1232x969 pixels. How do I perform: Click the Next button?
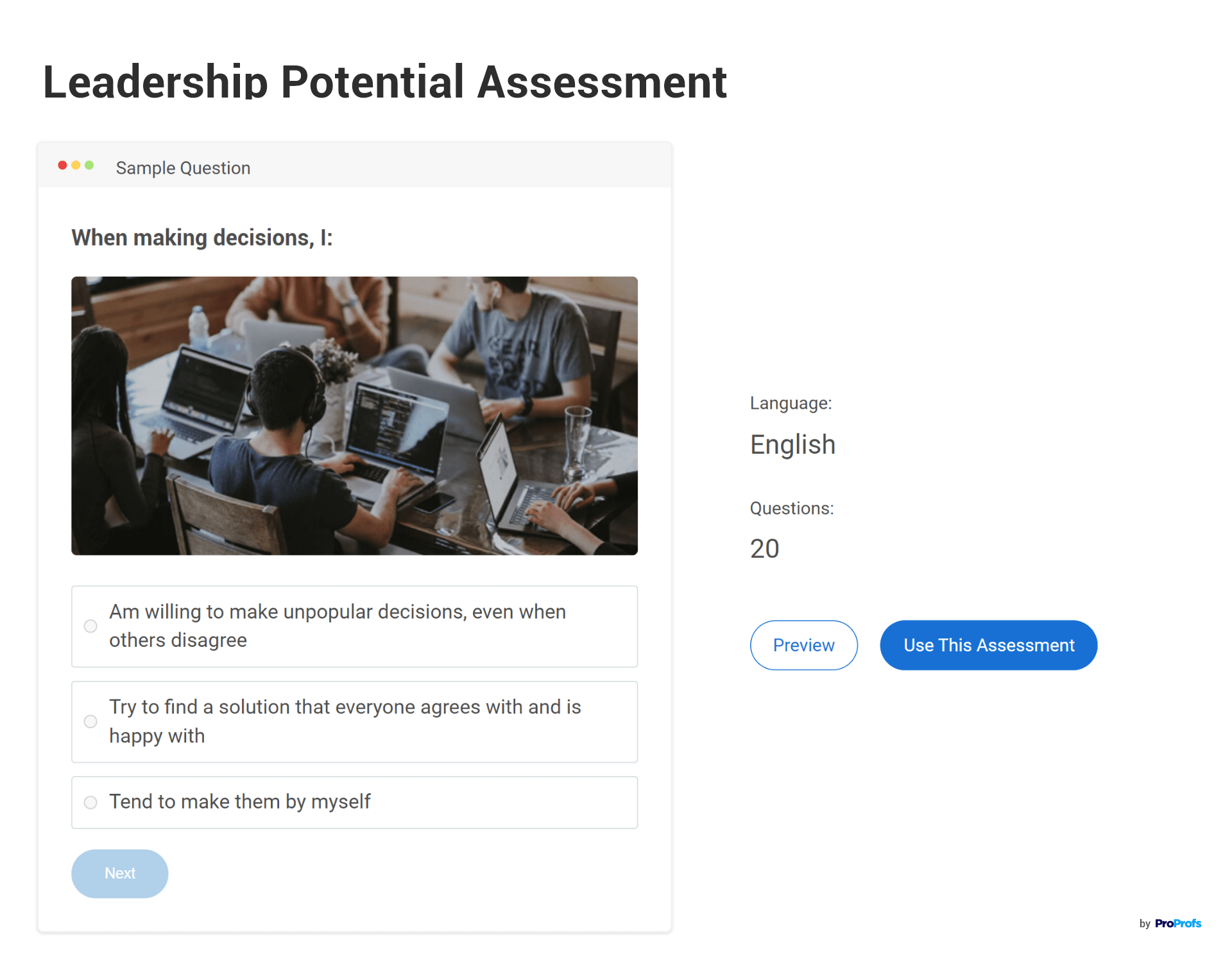coord(119,873)
